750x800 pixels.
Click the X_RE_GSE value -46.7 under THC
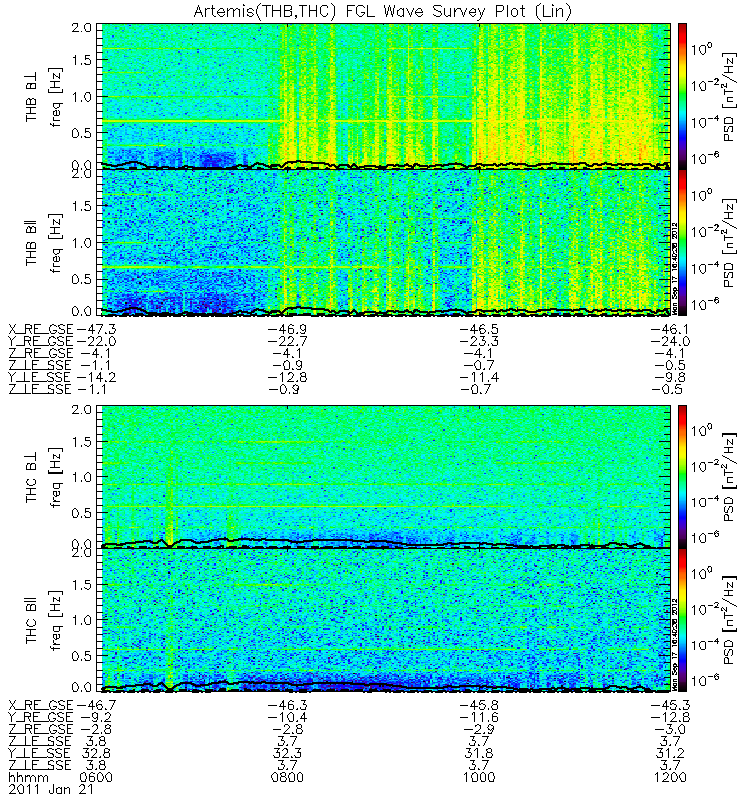click(95, 705)
